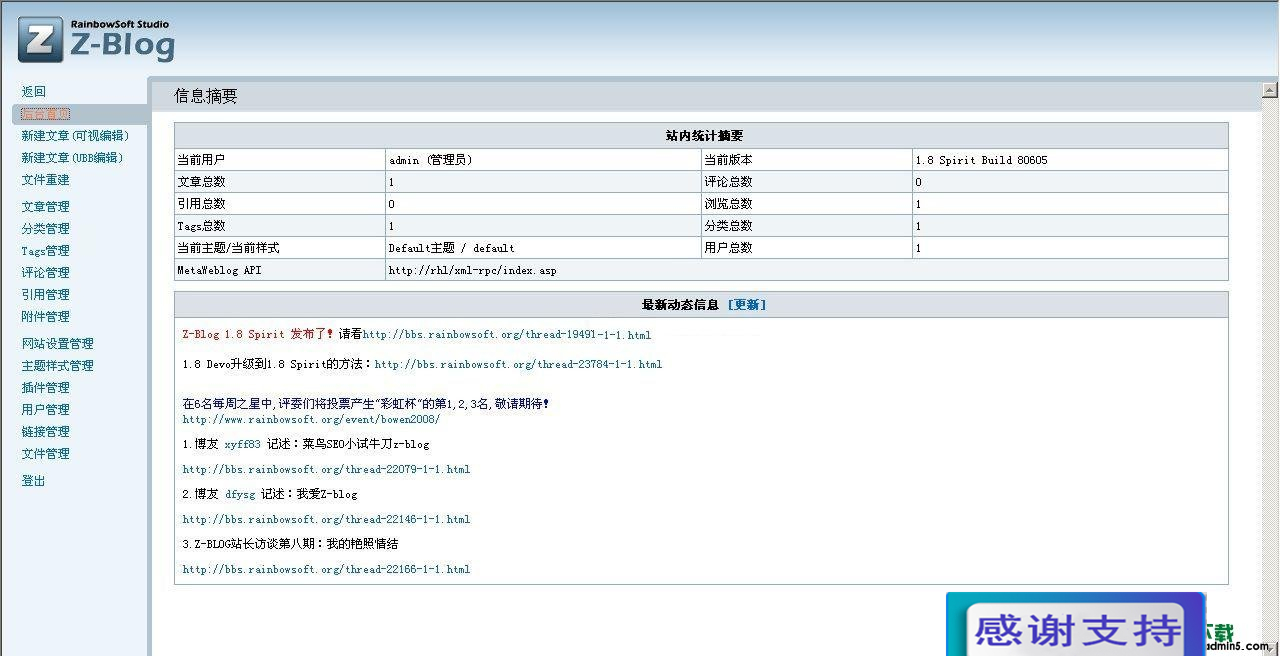The image size is (1280, 656).
Task: Open 链接管理 in the sidebar
Action: (46, 432)
